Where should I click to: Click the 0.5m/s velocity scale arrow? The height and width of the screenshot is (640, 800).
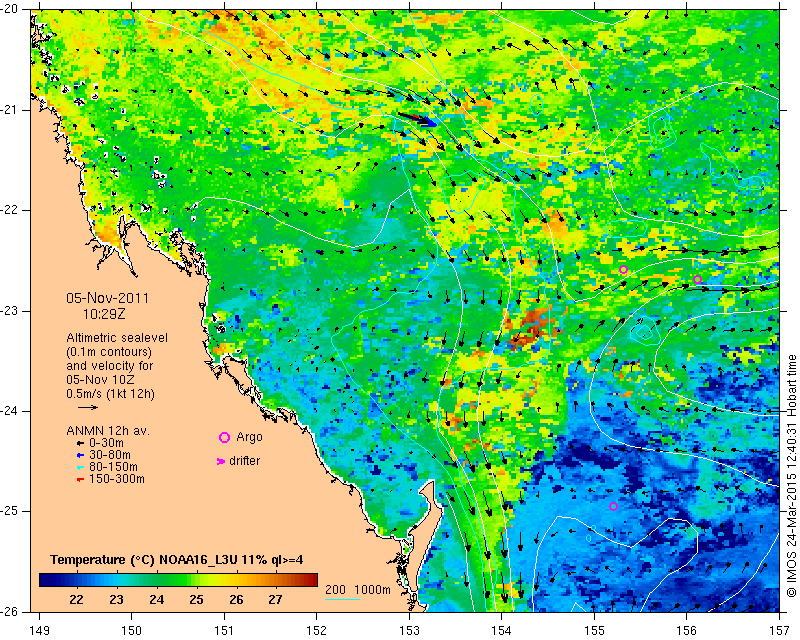coord(88,407)
